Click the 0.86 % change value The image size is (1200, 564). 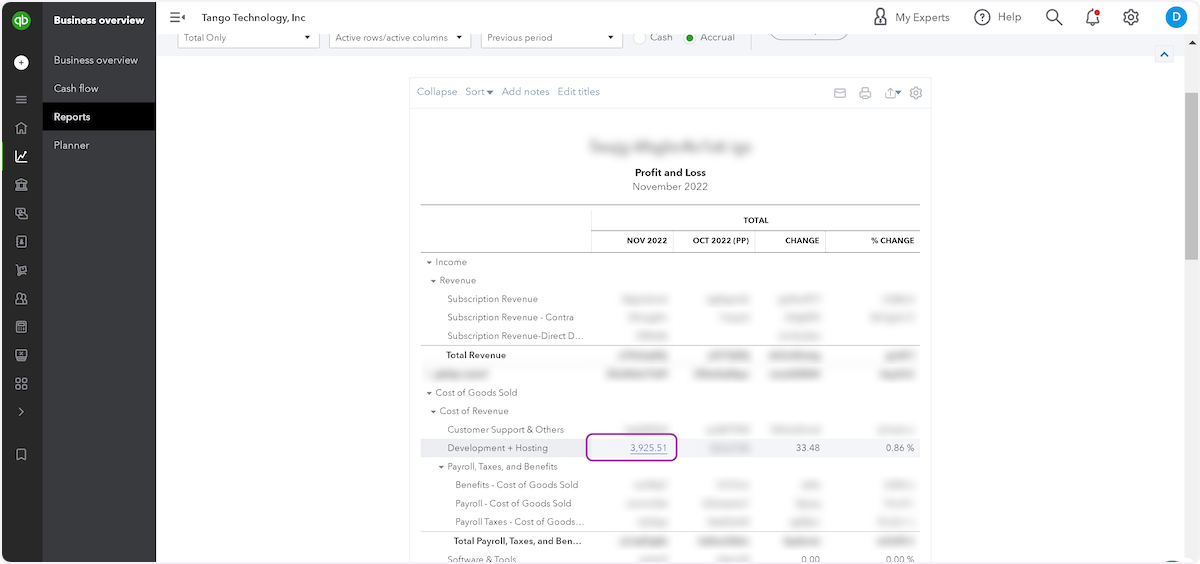[x=900, y=448]
